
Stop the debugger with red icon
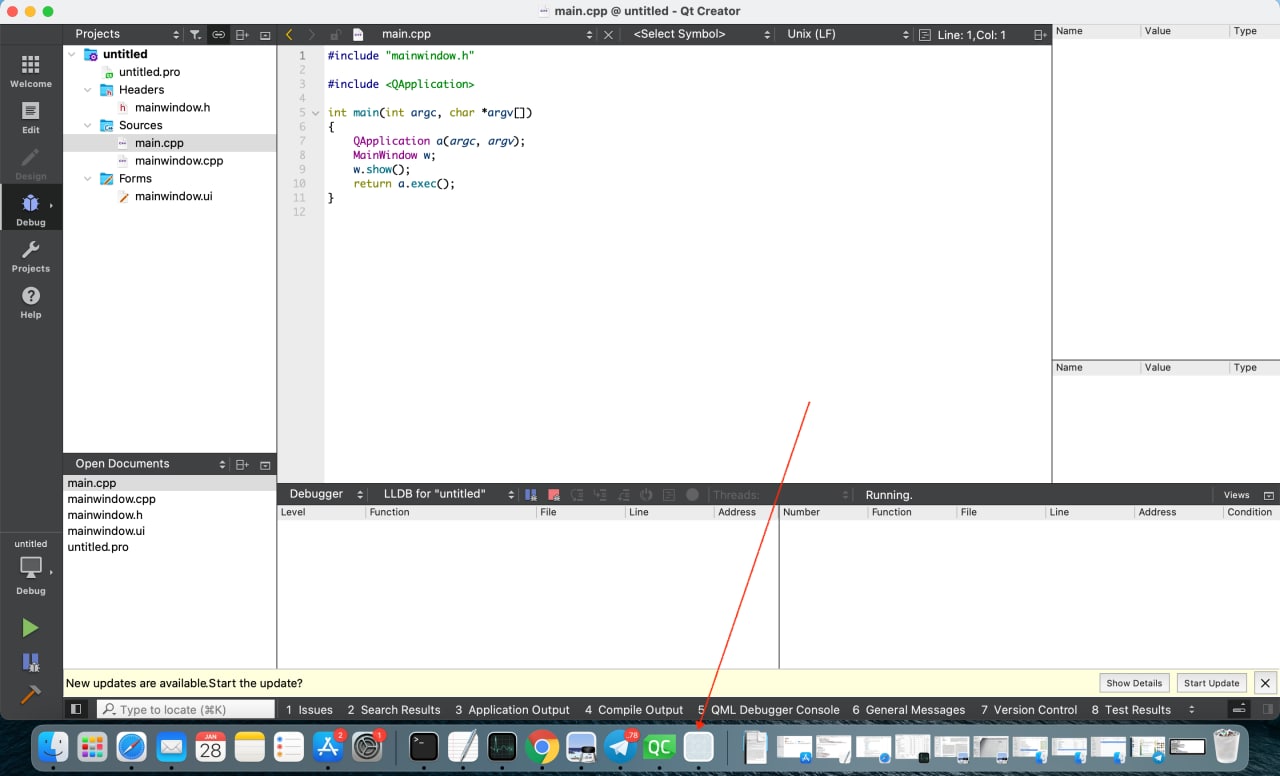pyautogui.click(x=553, y=494)
